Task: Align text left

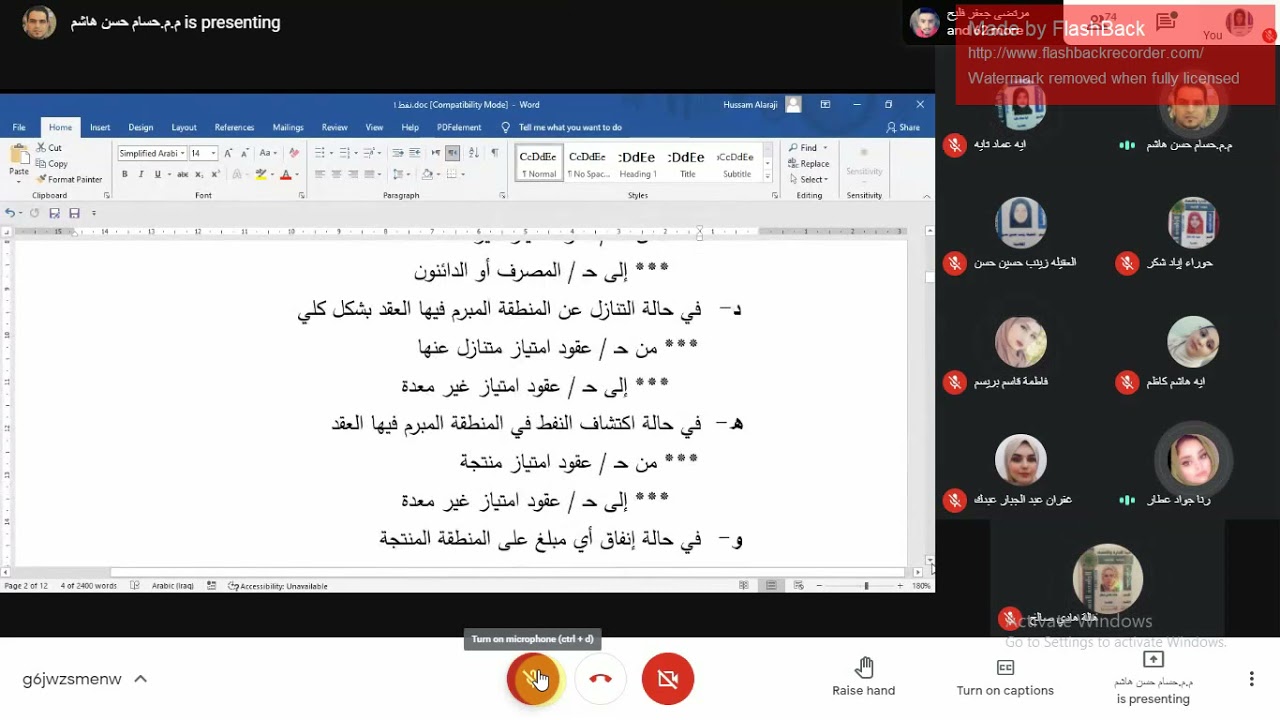Action: pos(320,174)
